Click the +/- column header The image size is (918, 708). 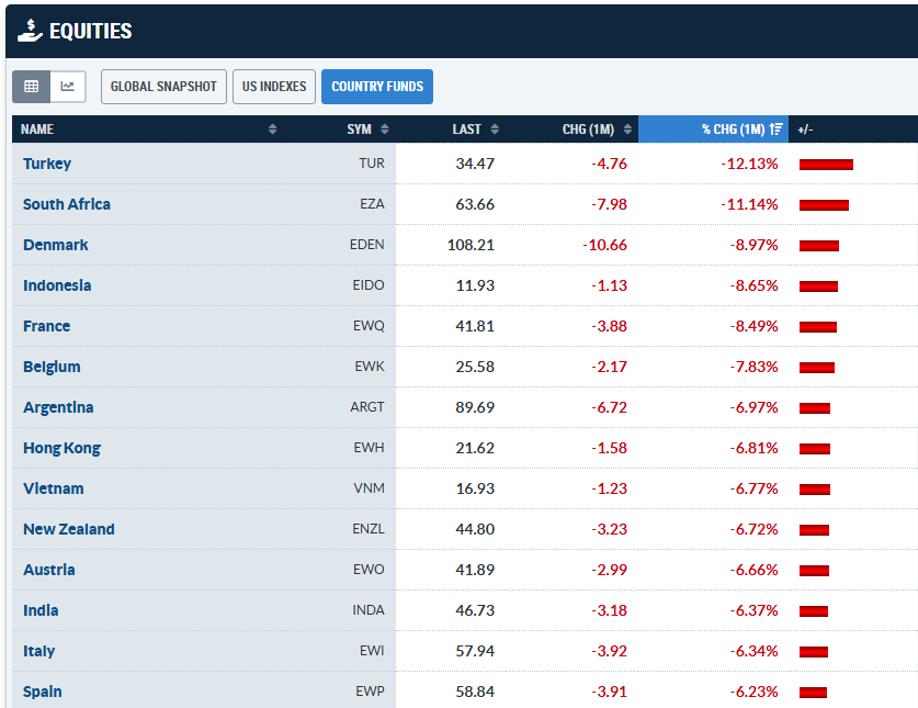coord(806,129)
